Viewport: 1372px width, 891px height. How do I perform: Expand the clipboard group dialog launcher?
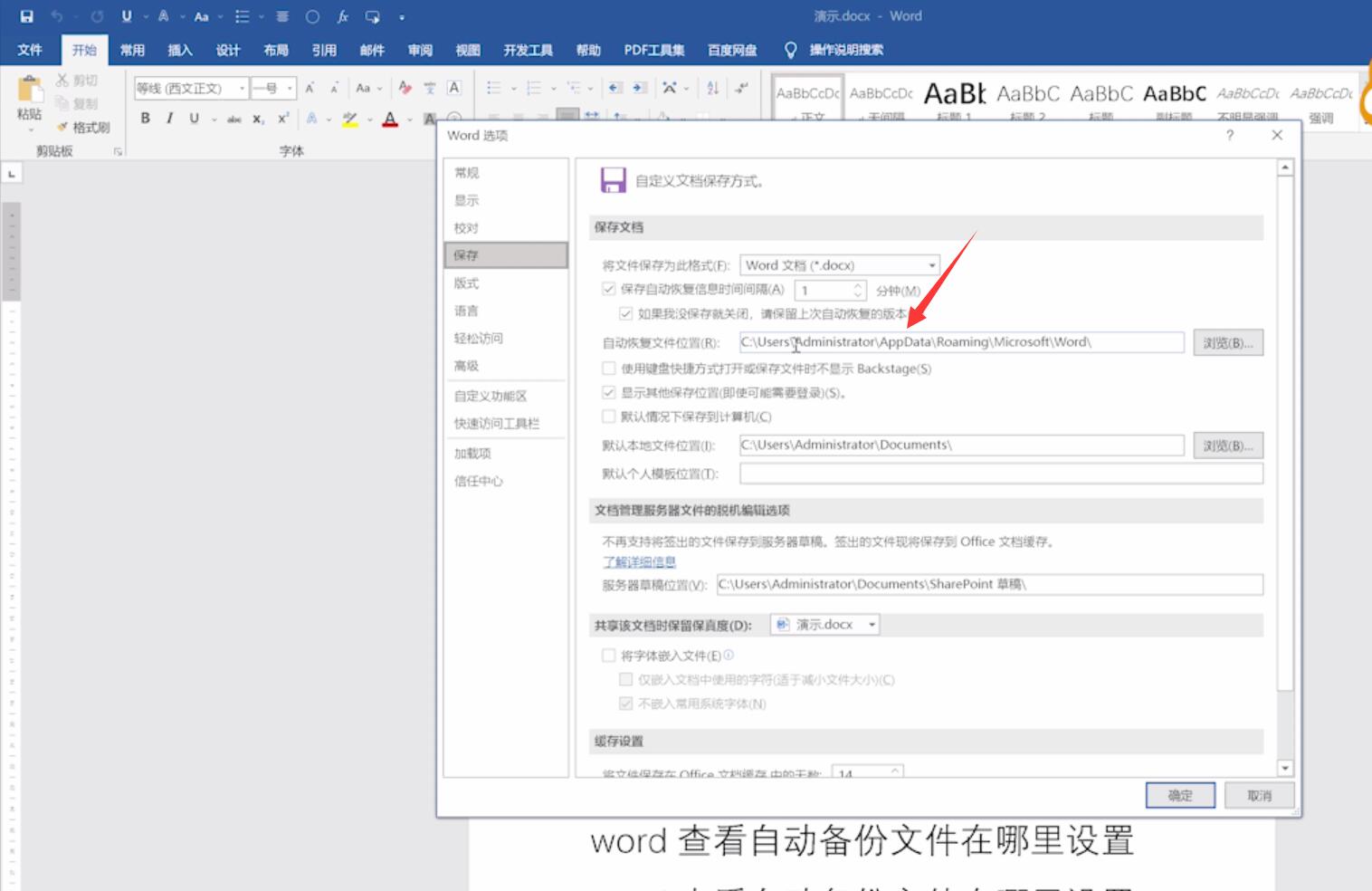[x=118, y=152]
